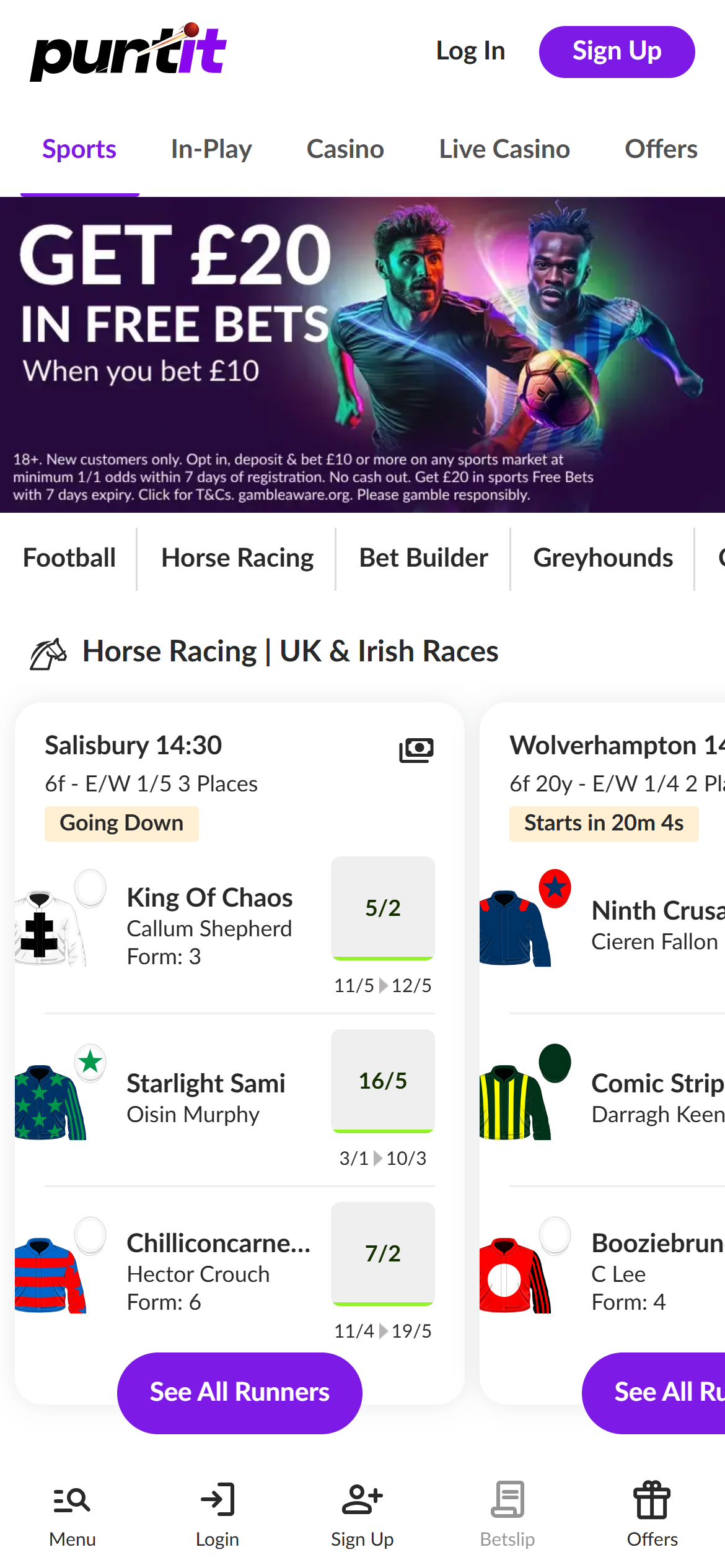The width and height of the screenshot is (725, 1568).
Task: Open the Bet Builder category
Action: (423, 558)
